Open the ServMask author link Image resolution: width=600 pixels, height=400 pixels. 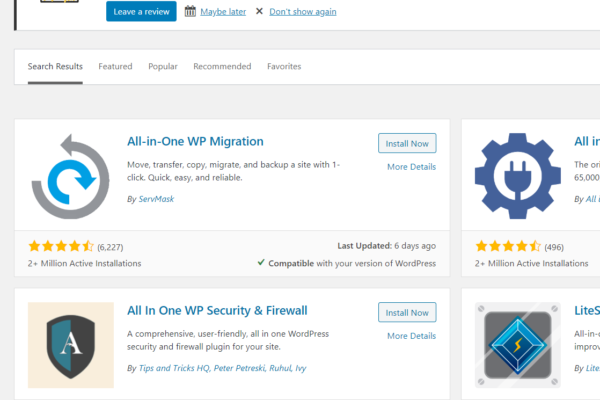tap(156, 199)
